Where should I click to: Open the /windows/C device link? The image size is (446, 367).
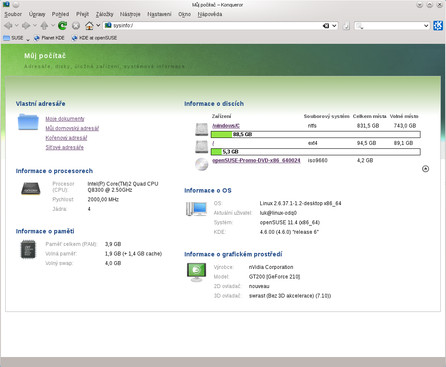click(226, 126)
